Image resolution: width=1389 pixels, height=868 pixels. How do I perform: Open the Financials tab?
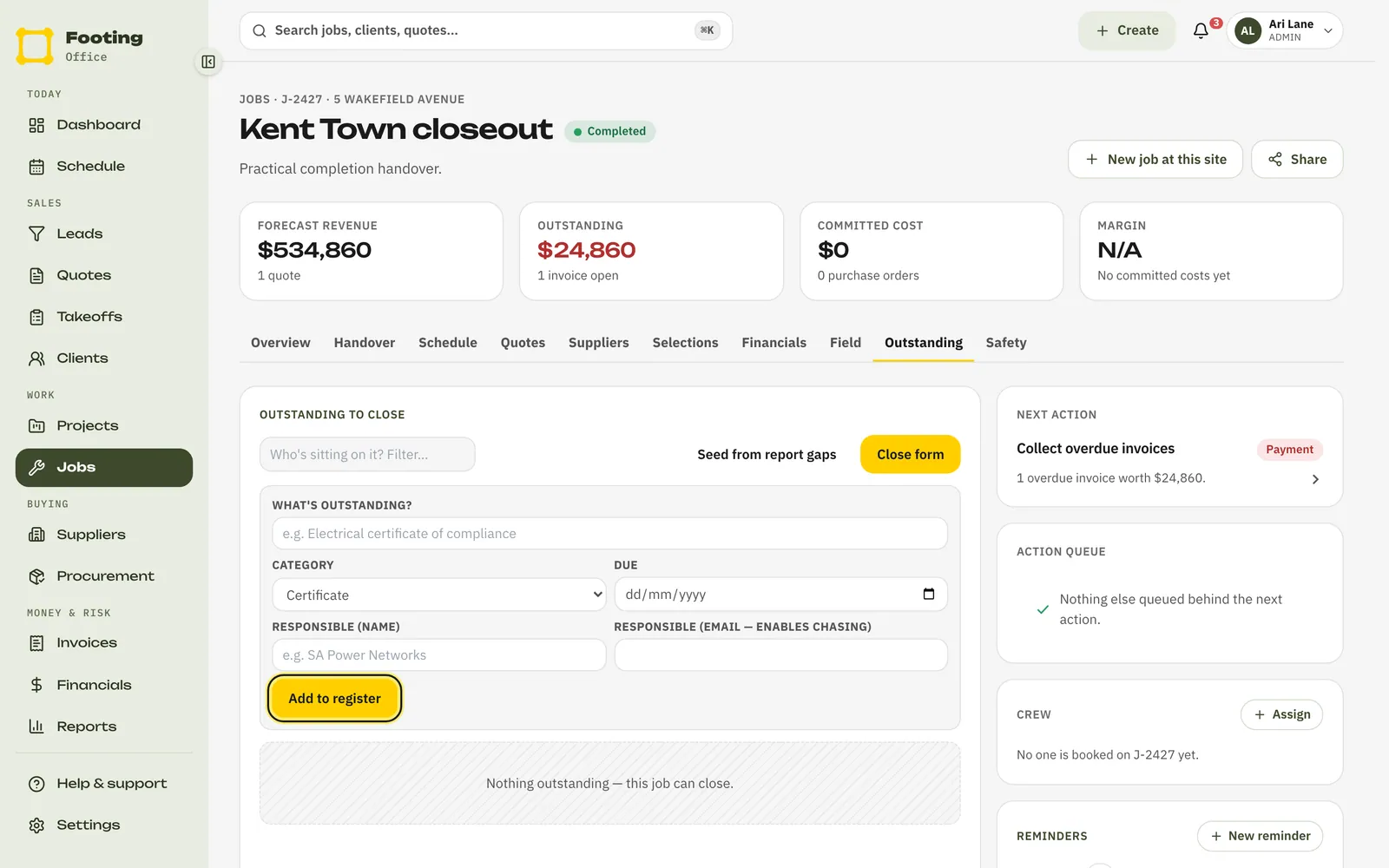(774, 343)
